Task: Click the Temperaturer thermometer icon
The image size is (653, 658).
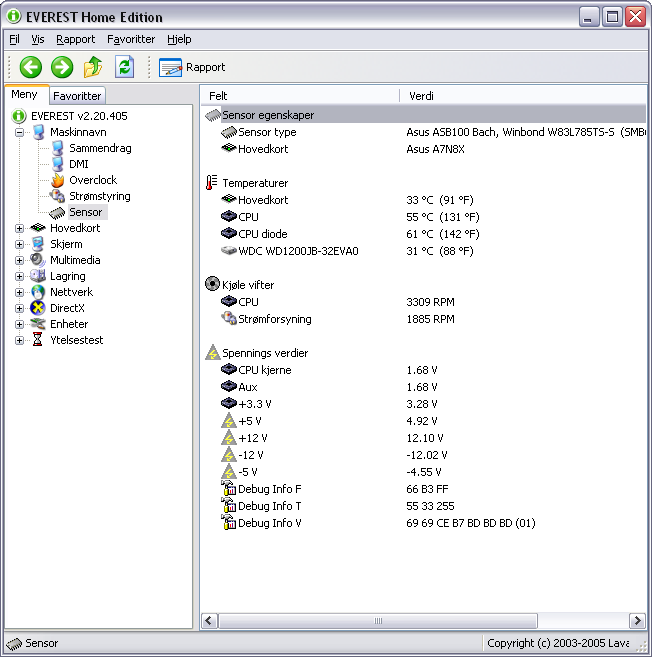Action: [212, 183]
